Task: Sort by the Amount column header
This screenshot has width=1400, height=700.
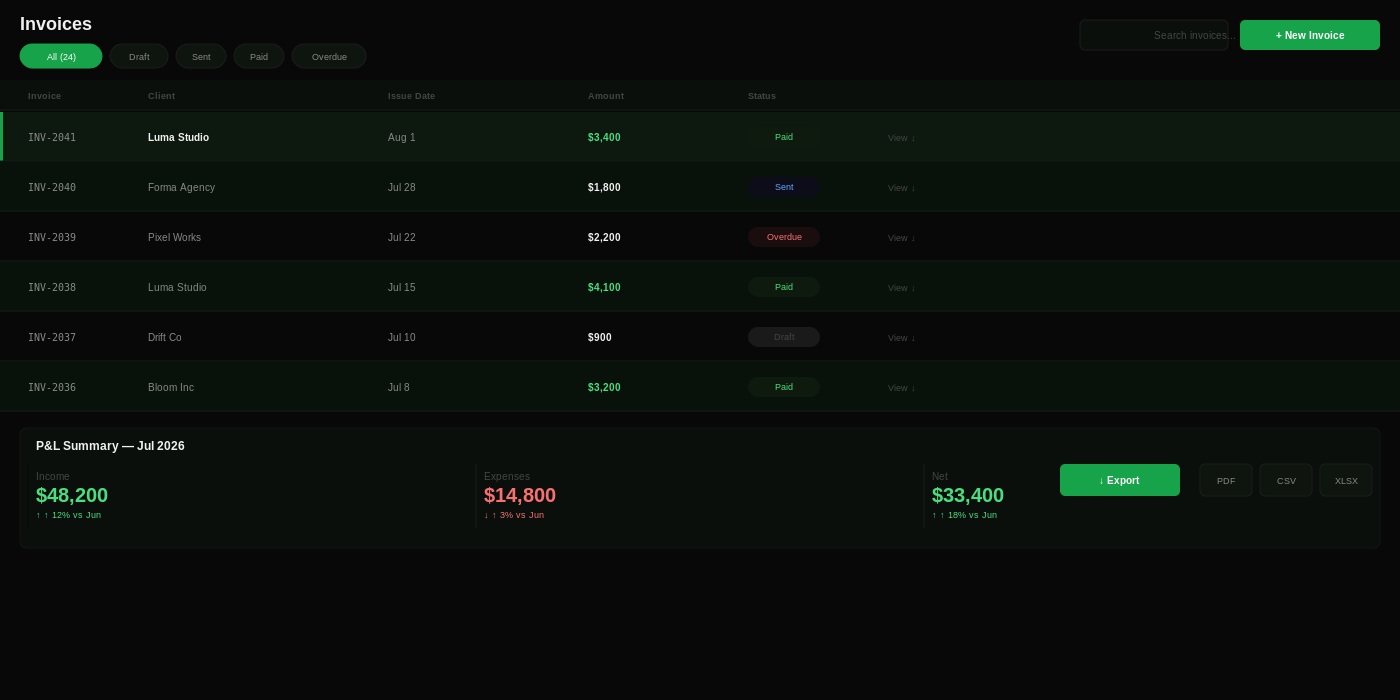Action: pyautogui.click(x=606, y=96)
